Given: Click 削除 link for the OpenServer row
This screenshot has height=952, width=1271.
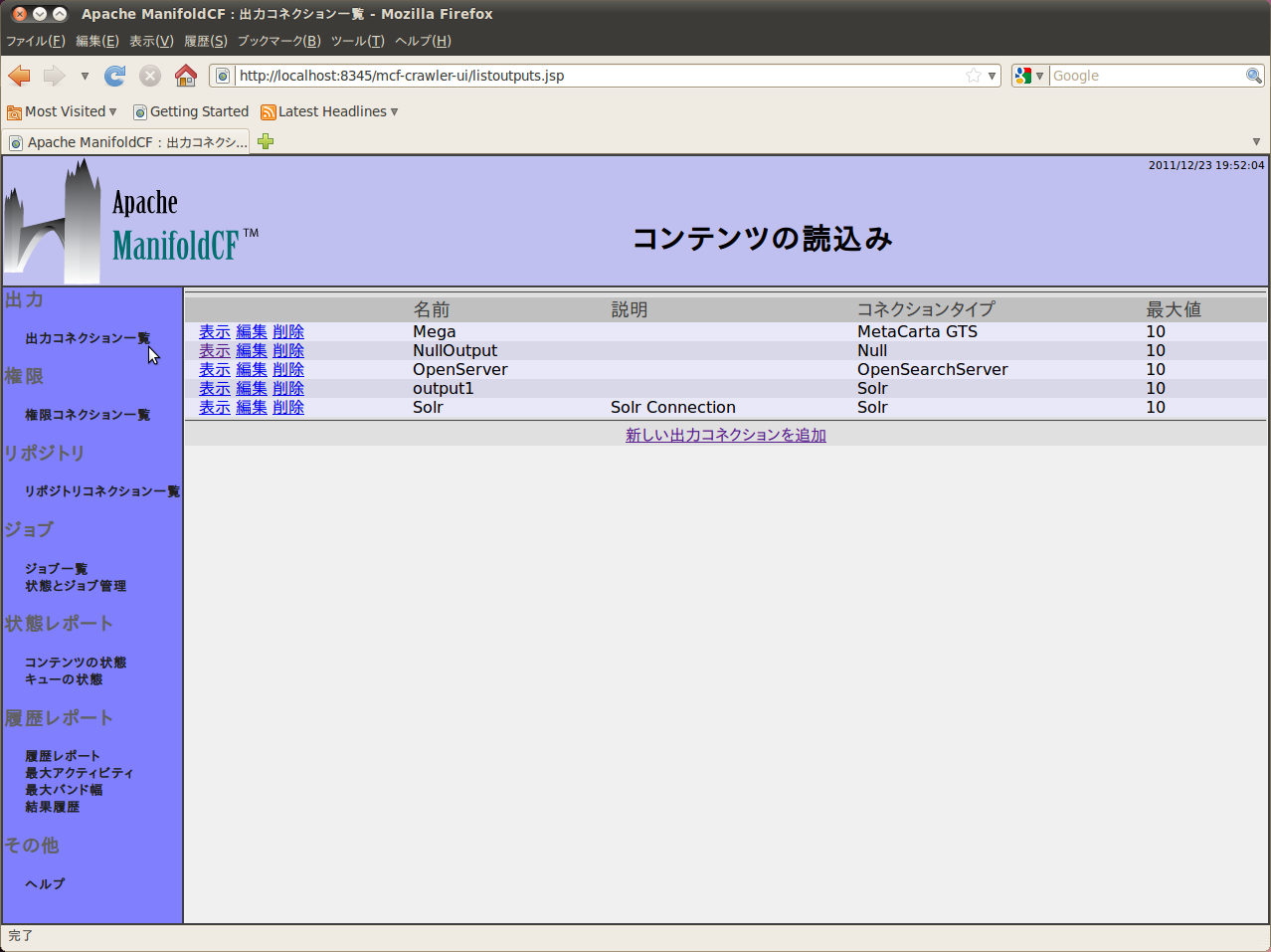Looking at the screenshot, I should pos(288,369).
